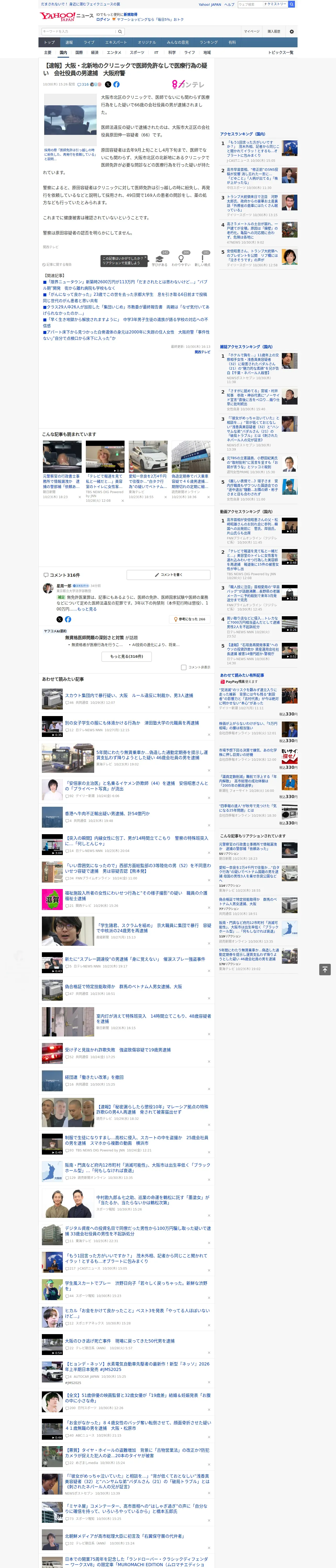Open the 「がんになって良かった」 related article link
The width and height of the screenshot is (336, 1568).
coord(125,298)
